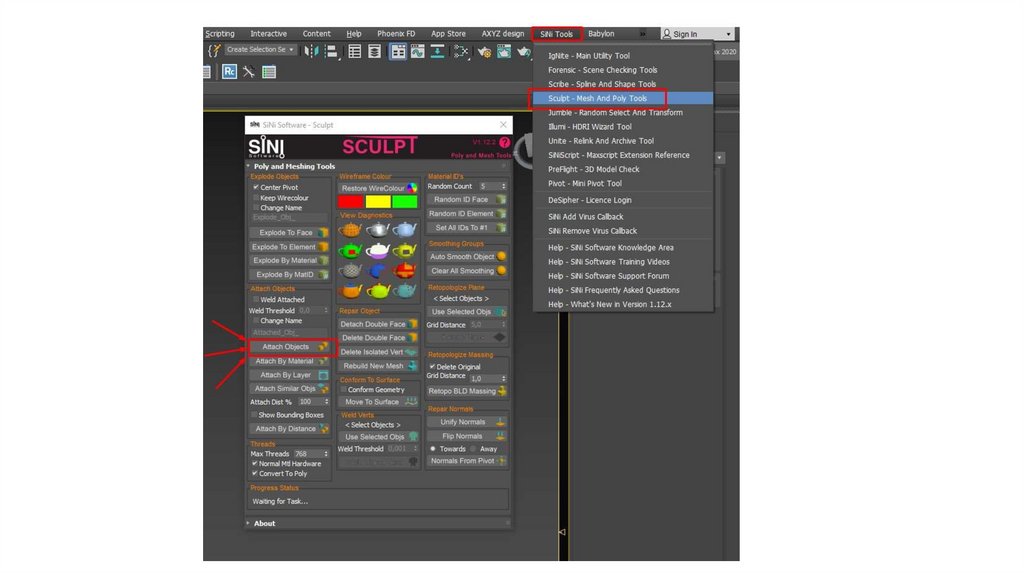Click the grey checkered teapot diagnostic
The image size is (1024, 574).
350,270
